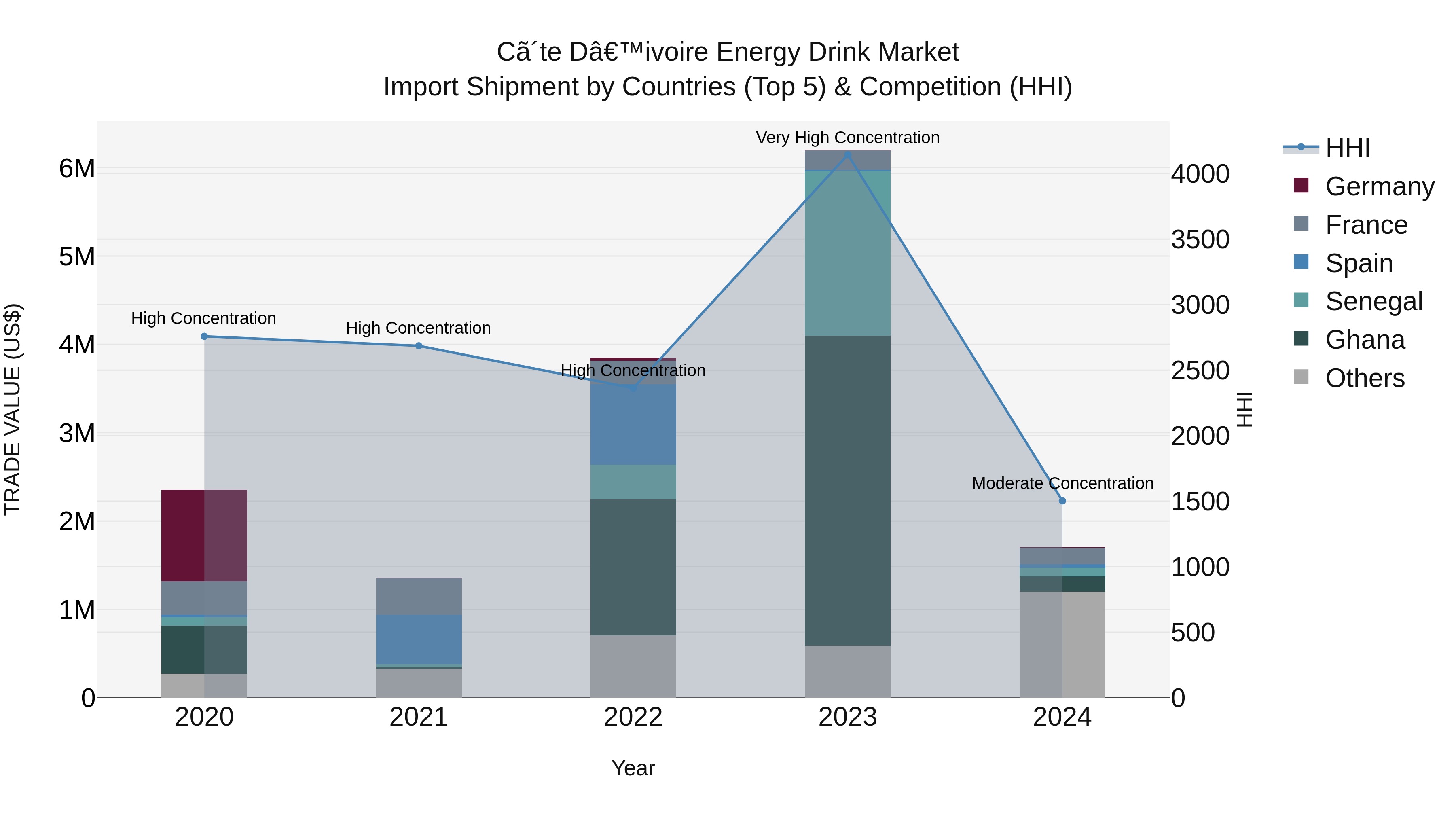Toggle the Others legend entry

coord(1348,378)
